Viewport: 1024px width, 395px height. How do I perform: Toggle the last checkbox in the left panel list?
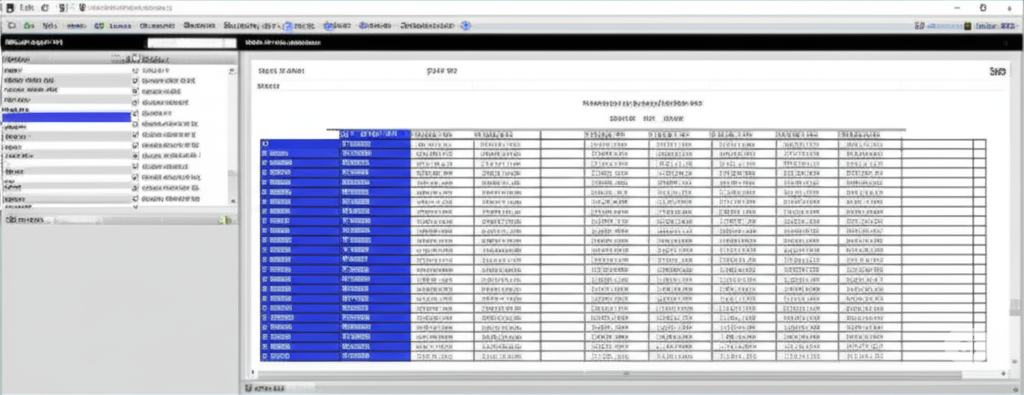135,198
